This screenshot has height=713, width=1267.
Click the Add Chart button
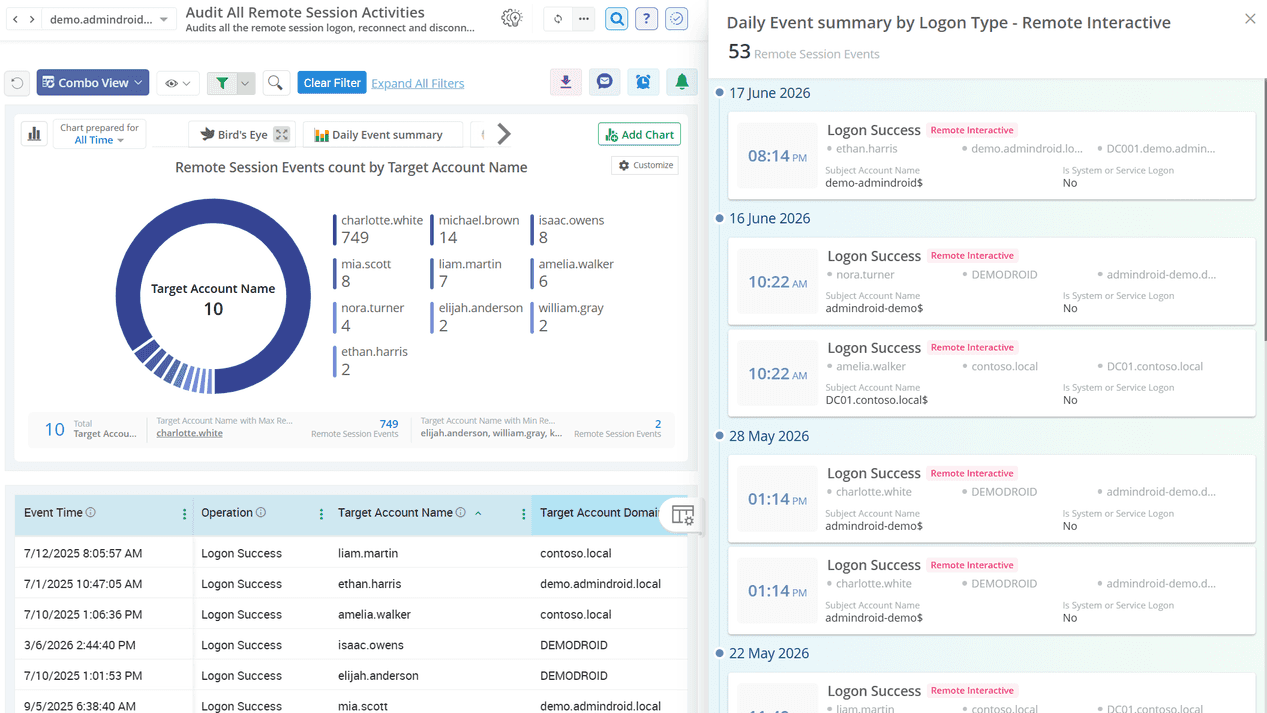coord(640,134)
